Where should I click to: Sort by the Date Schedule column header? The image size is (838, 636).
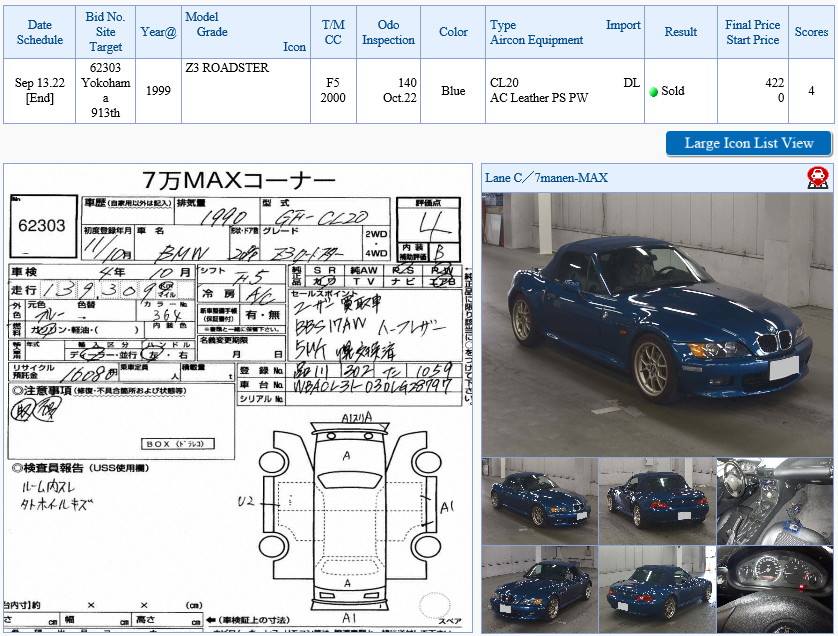pyautogui.click(x=40, y=32)
